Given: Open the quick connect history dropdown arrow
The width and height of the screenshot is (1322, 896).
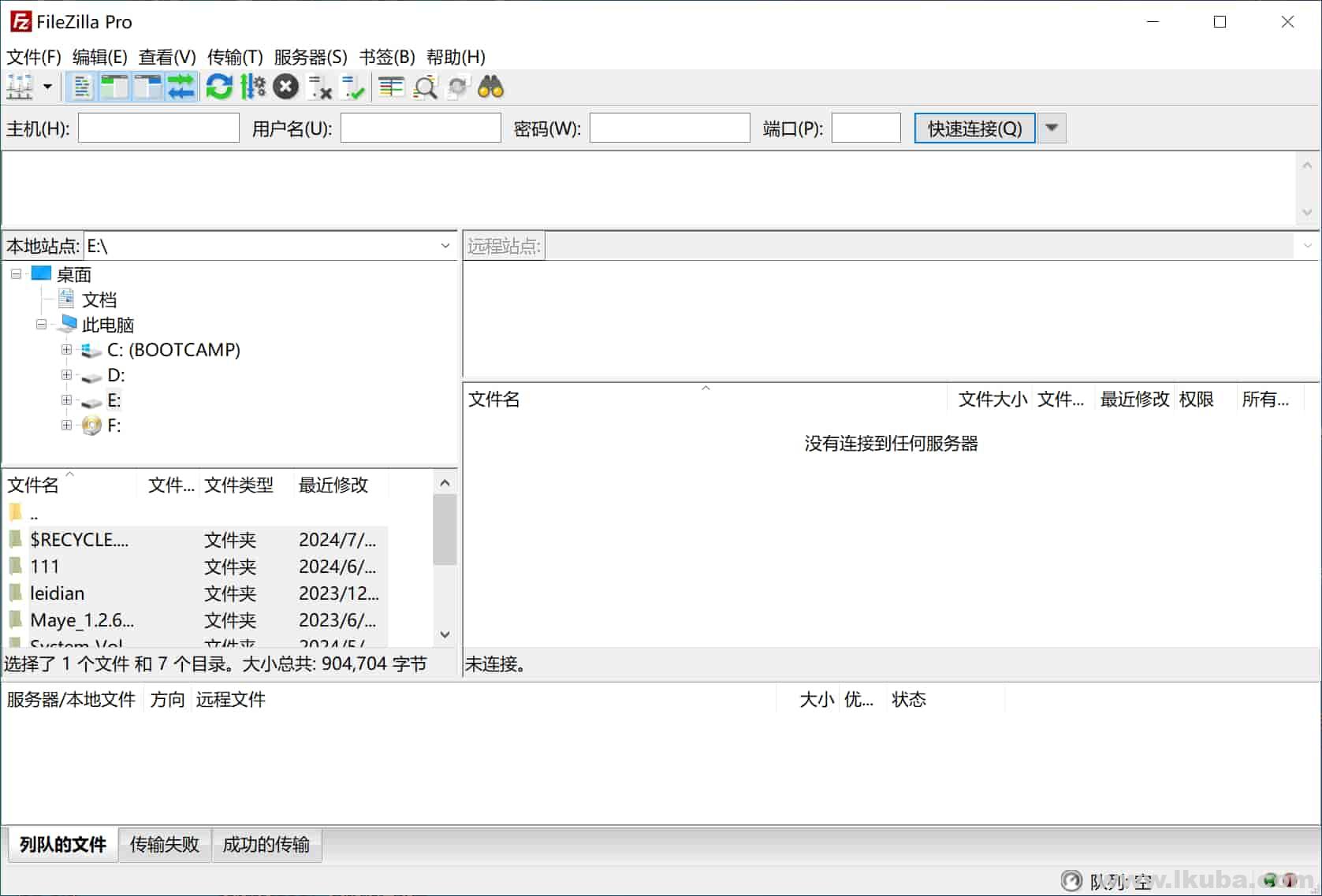Looking at the screenshot, I should pos(1052,128).
